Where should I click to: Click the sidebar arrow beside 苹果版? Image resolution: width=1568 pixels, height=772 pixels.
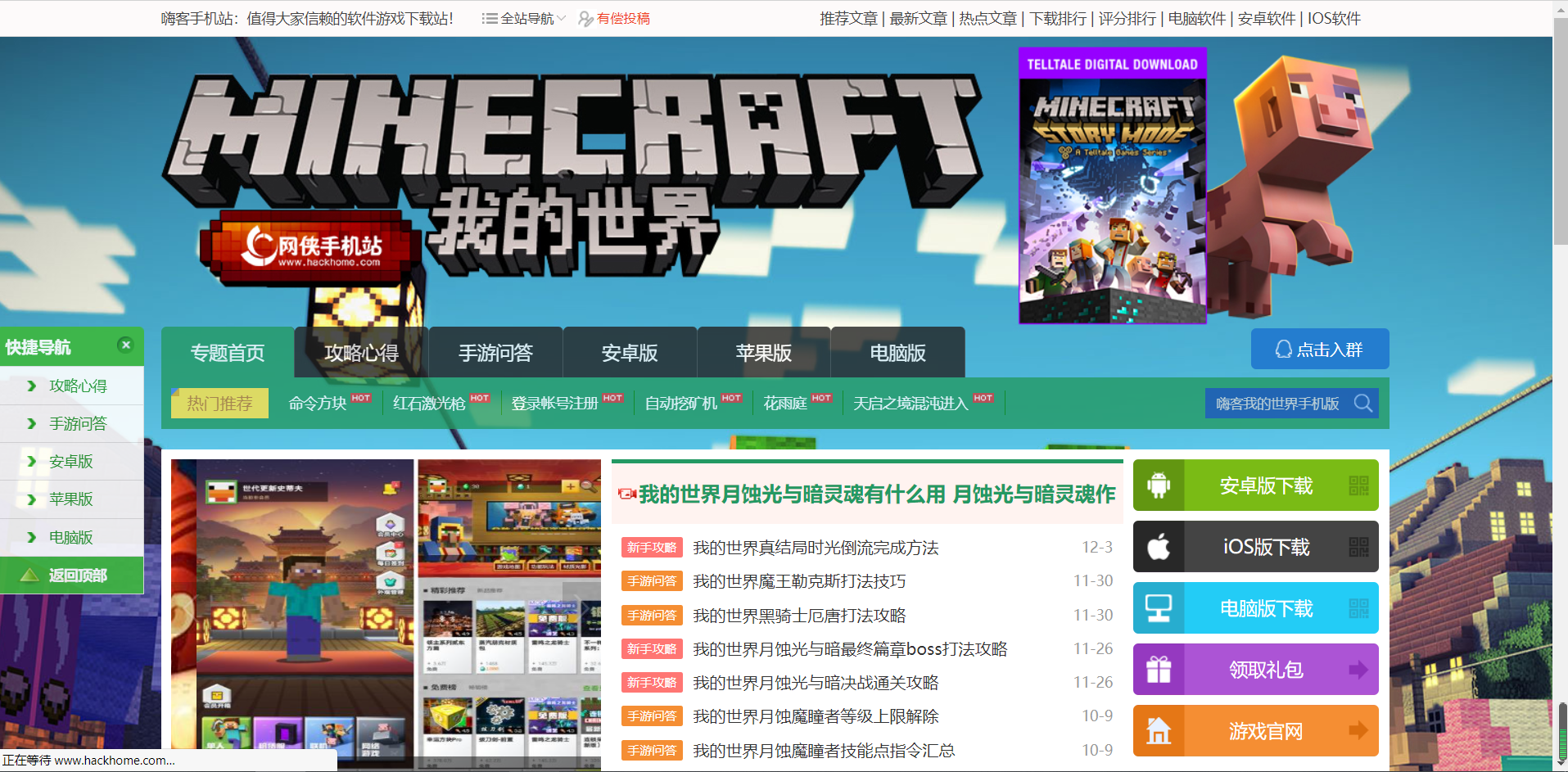point(32,499)
